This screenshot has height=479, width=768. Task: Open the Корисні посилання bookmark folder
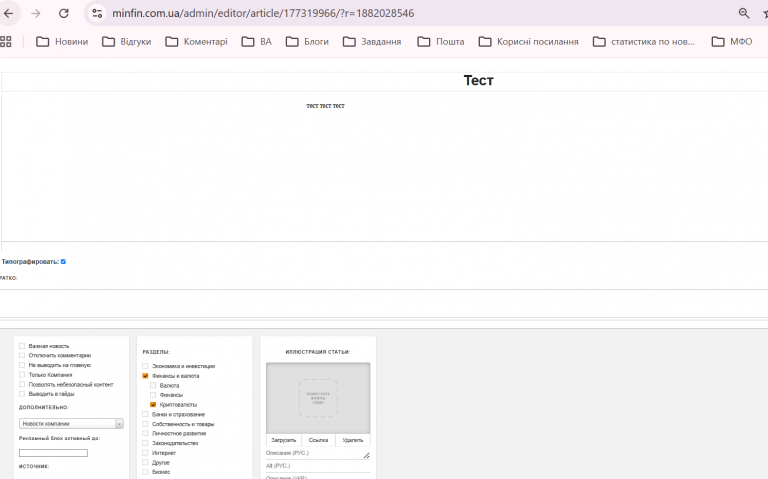point(528,42)
